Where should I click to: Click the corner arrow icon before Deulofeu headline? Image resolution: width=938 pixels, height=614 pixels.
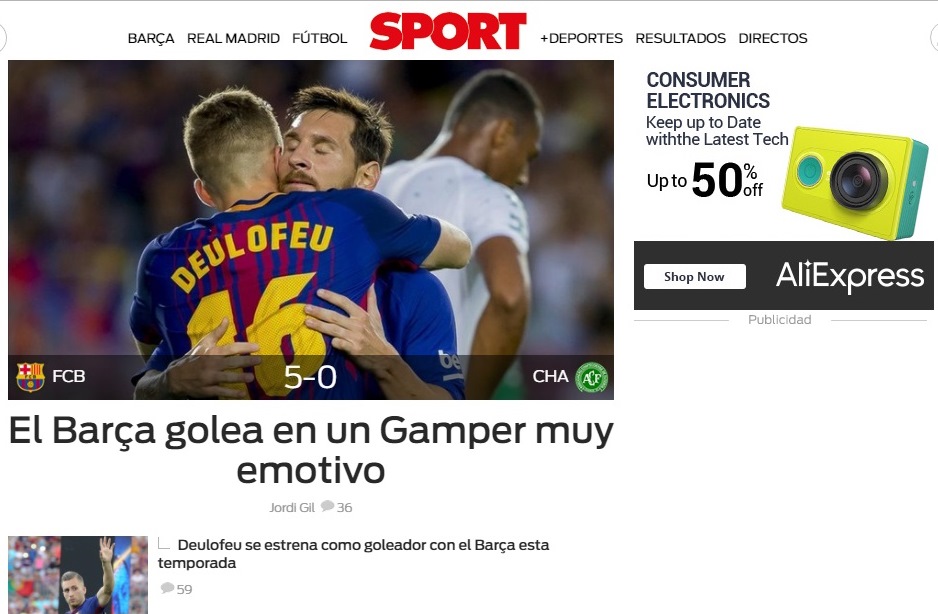[x=164, y=543]
